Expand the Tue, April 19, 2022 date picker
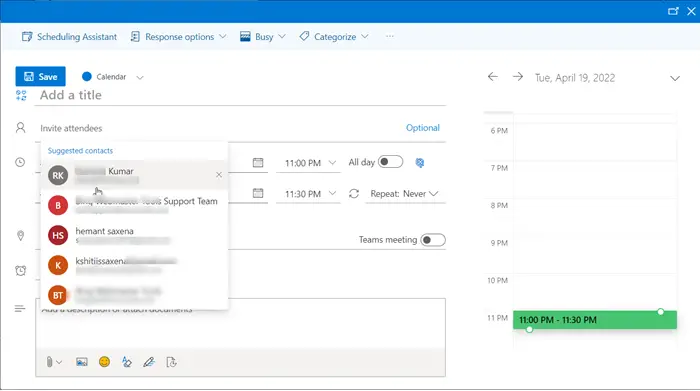 point(675,79)
